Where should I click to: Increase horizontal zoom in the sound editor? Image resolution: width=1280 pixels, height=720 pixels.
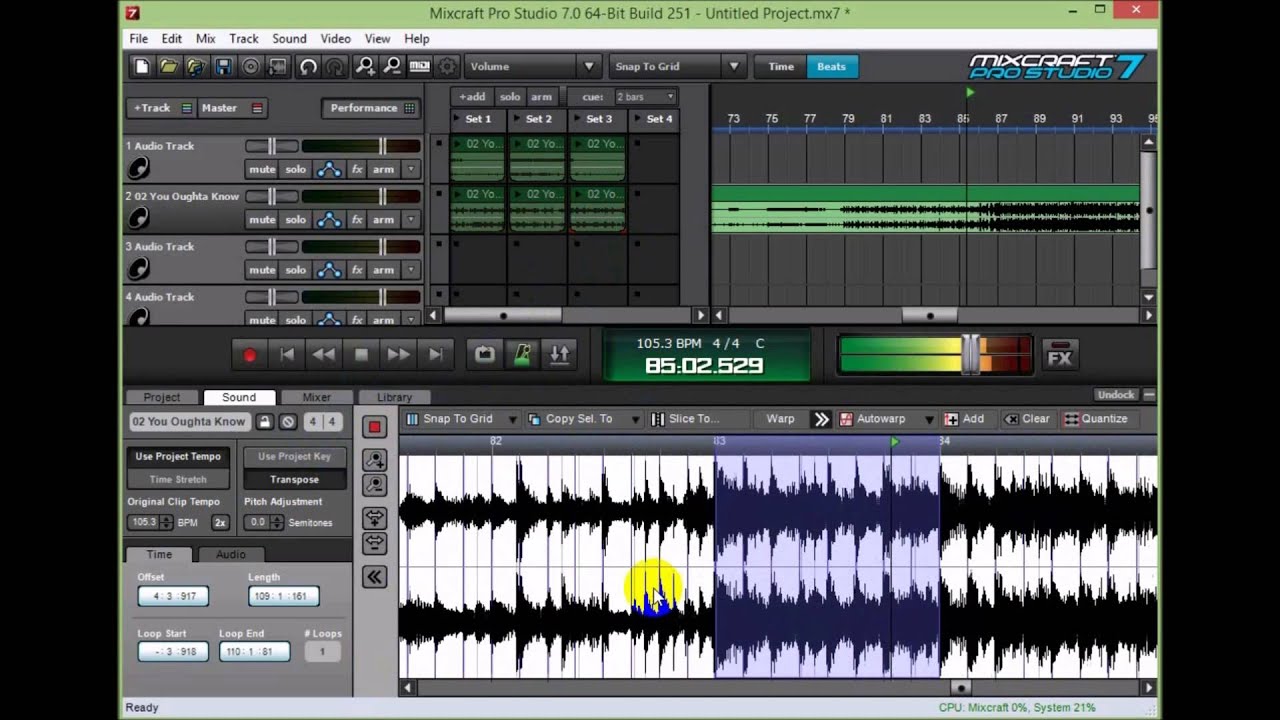(x=375, y=518)
